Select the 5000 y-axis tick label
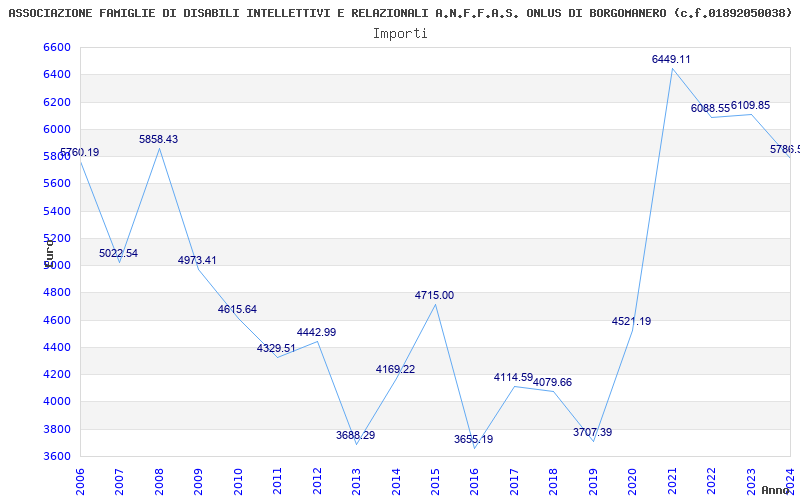 [57, 265]
